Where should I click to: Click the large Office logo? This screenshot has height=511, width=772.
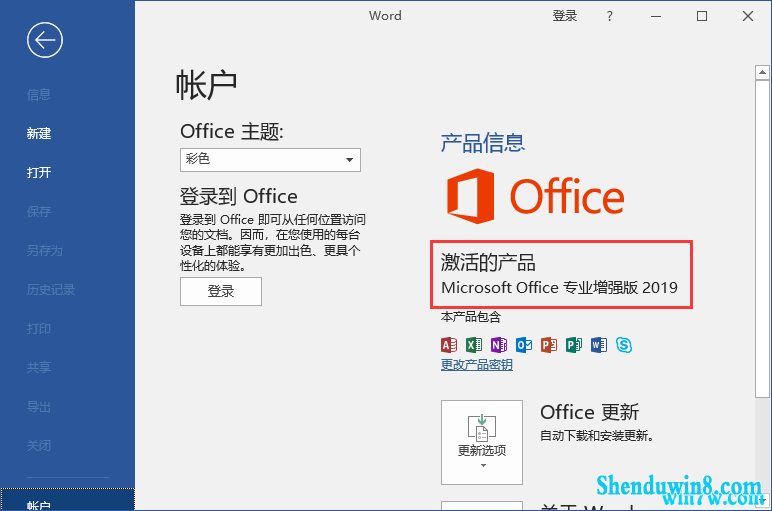pyautogui.click(x=535, y=196)
